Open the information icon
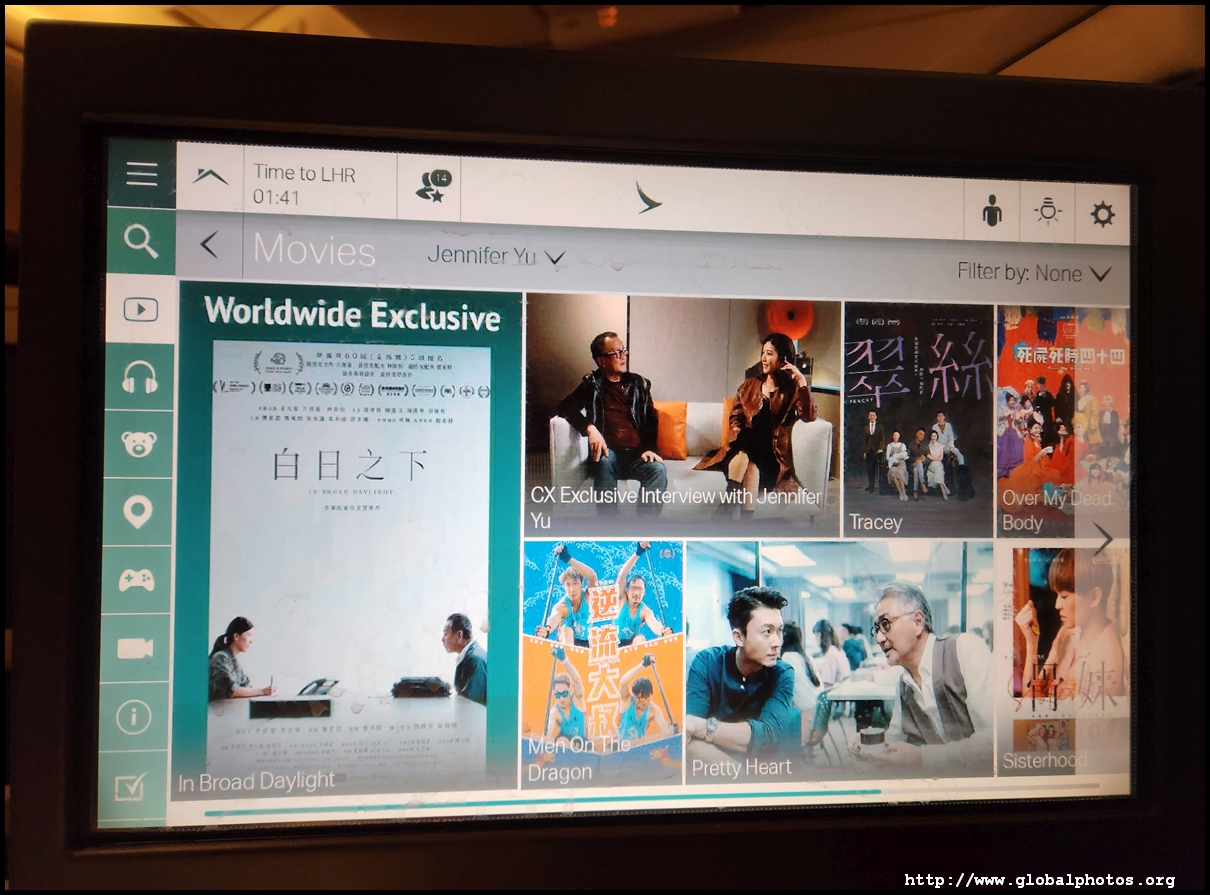The height and width of the screenshot is (895, 1210). point(134,716)
